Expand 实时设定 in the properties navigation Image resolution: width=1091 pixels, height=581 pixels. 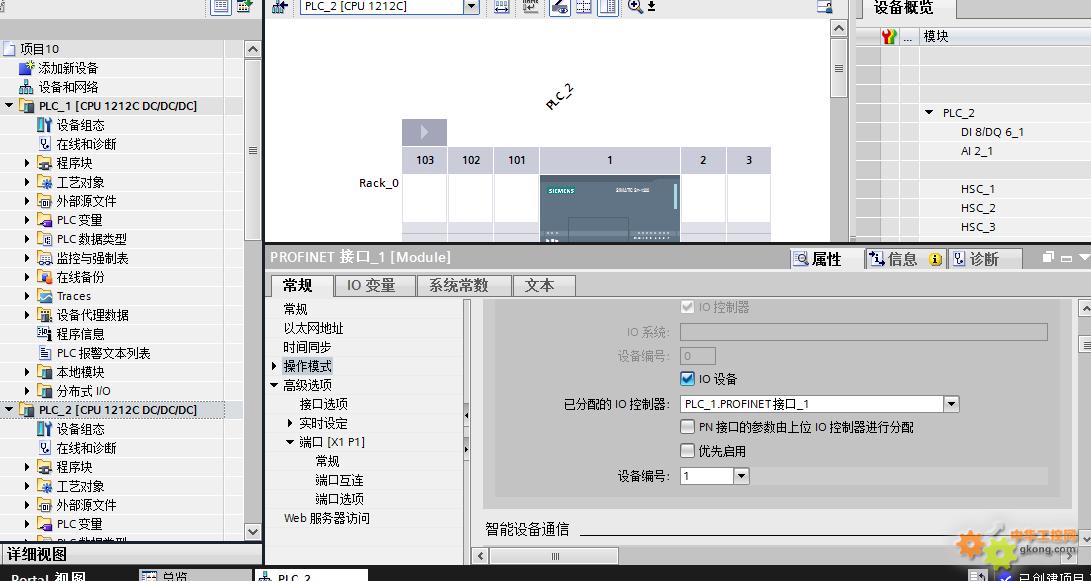point(290,423)
